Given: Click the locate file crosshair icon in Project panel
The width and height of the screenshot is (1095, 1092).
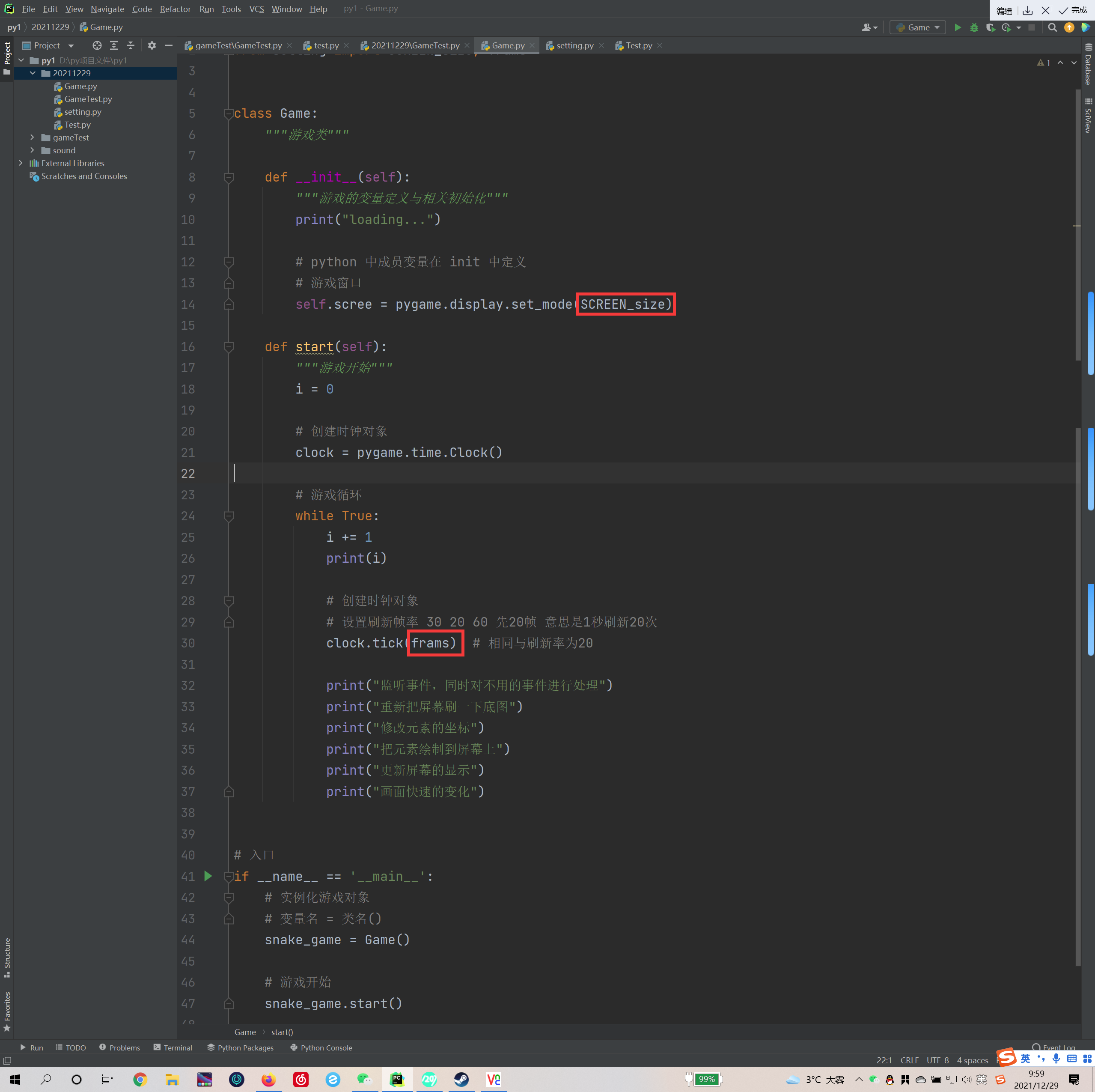Looking at the screenshot, I should point(97,45).
